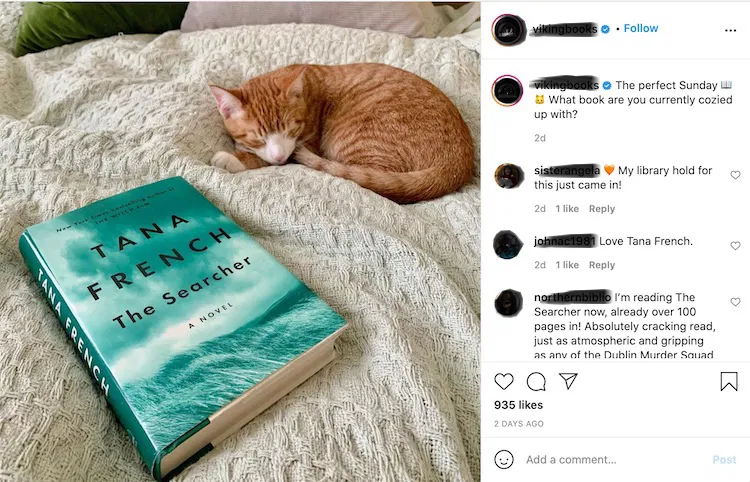This screenshot has height=482, width=750.
Task: Open the three-dot more options menu
Action: pyautogui.click(x=730, y=30)
